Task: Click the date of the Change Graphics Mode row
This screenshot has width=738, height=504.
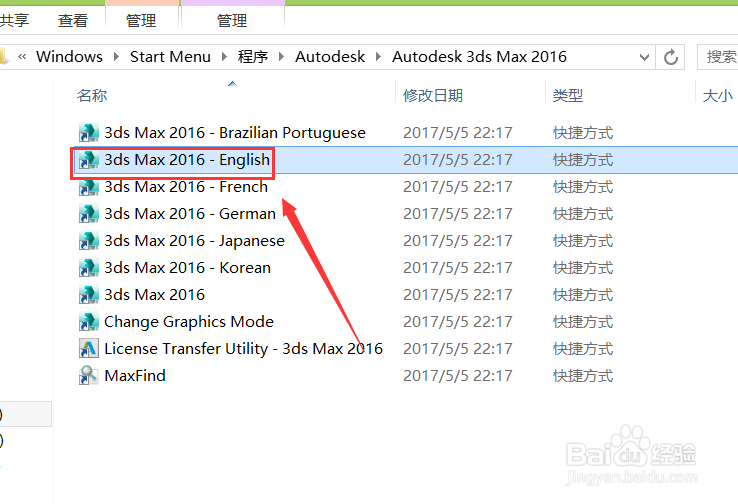Action: pos(457,322)
